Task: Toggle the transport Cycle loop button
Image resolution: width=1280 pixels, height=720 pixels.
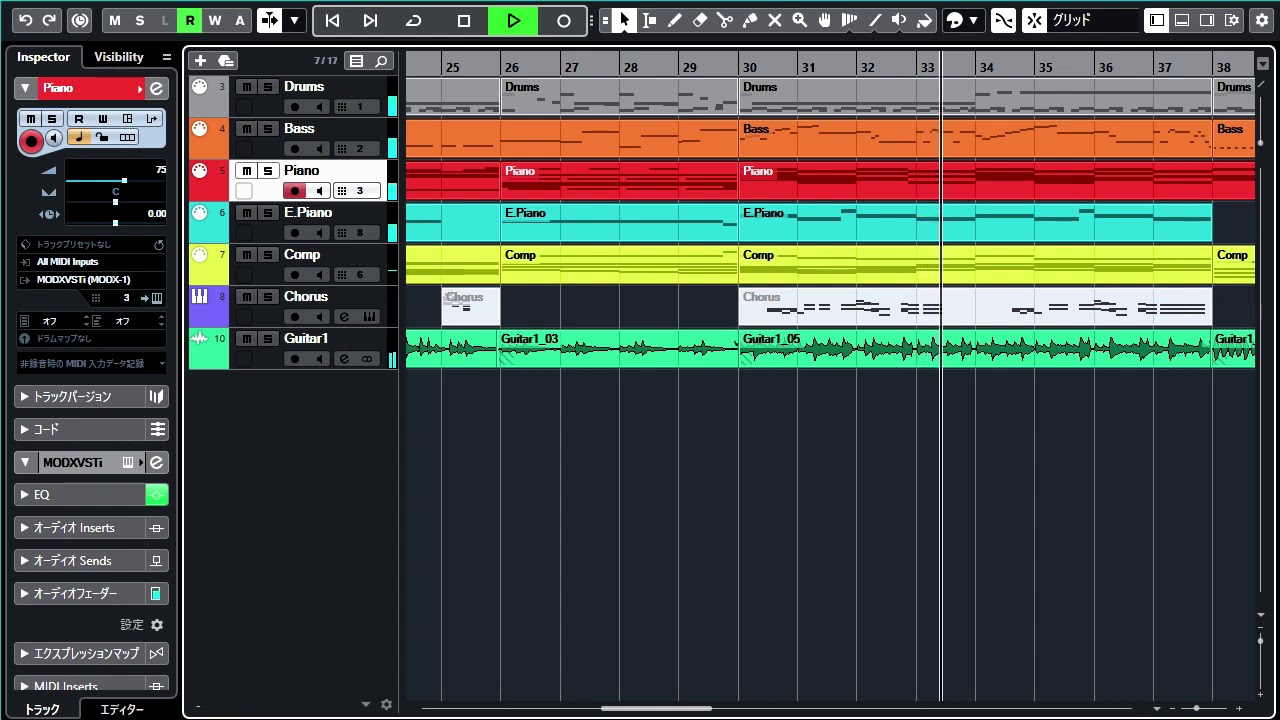Action: click(414, 20)
